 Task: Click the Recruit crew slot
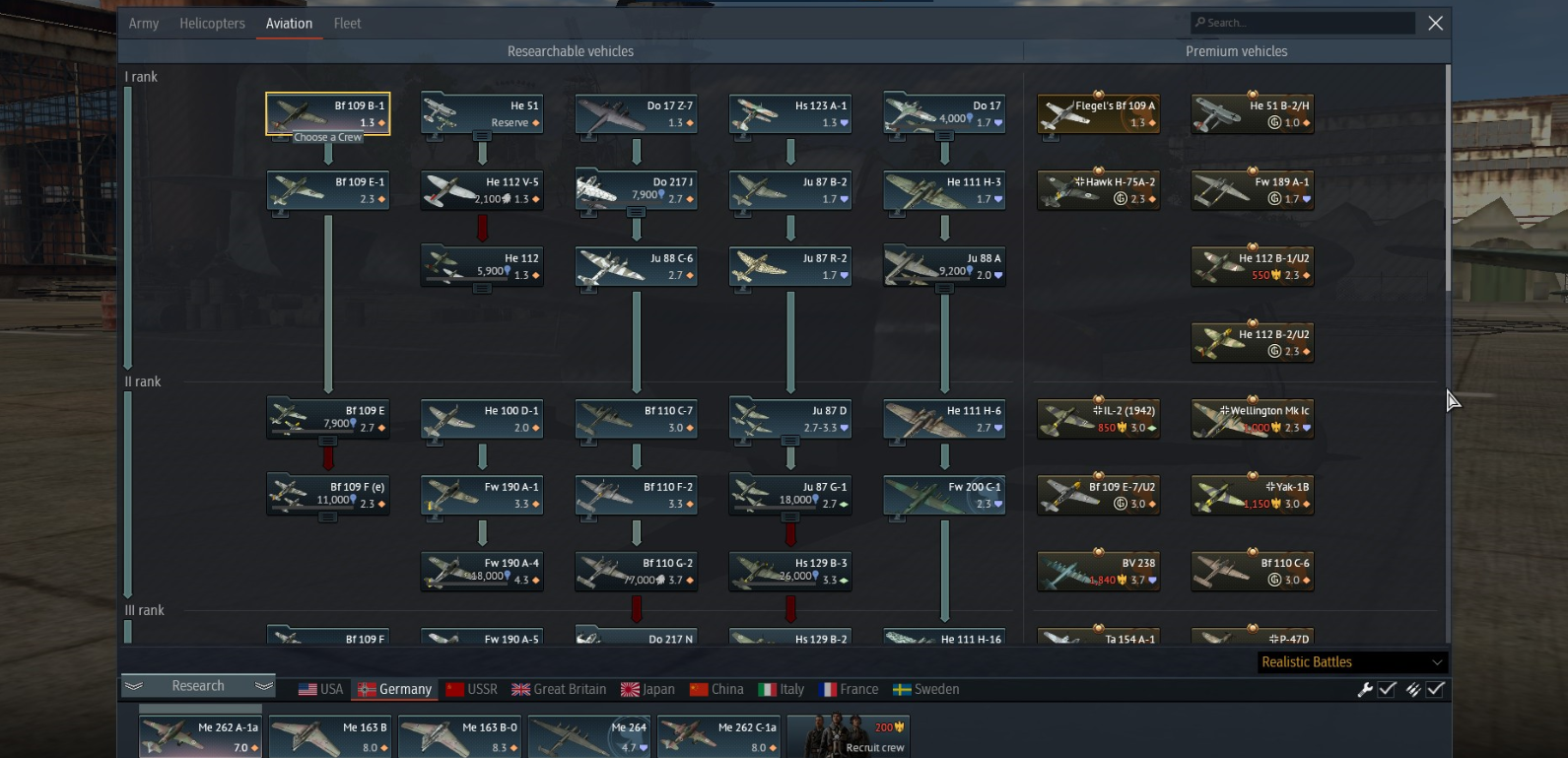(x=848, y=737)
